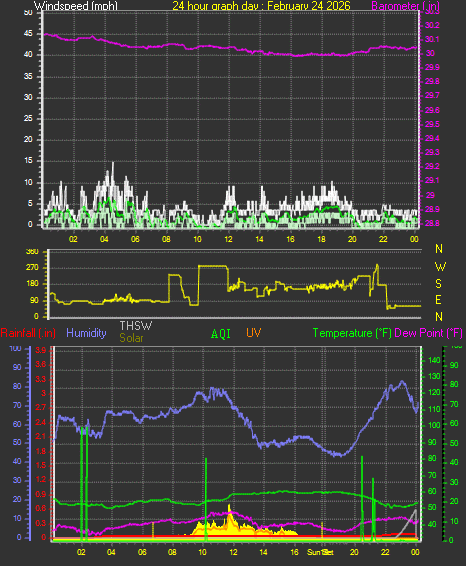This screenshot has width=466, height=566.
Task: Click the 'Windspeed (mph)' axis title
Action: pyautogui.click(x=75, y=6)
